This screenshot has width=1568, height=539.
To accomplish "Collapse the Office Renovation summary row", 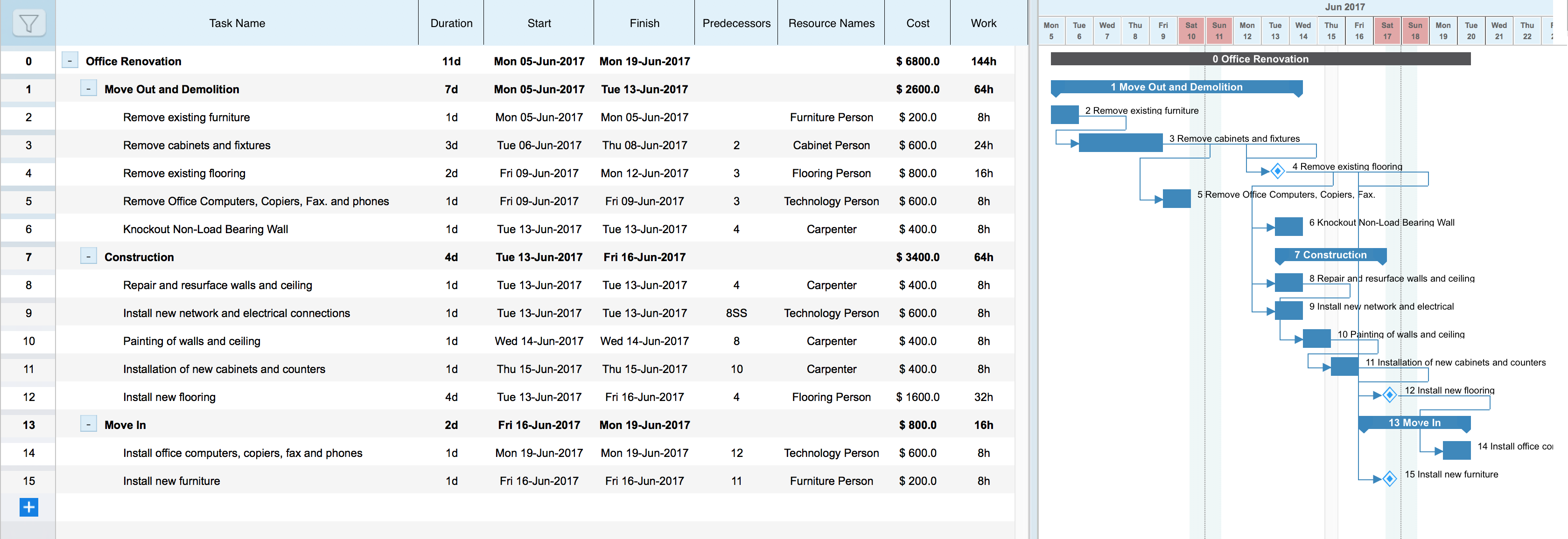I will coord(70,61).
